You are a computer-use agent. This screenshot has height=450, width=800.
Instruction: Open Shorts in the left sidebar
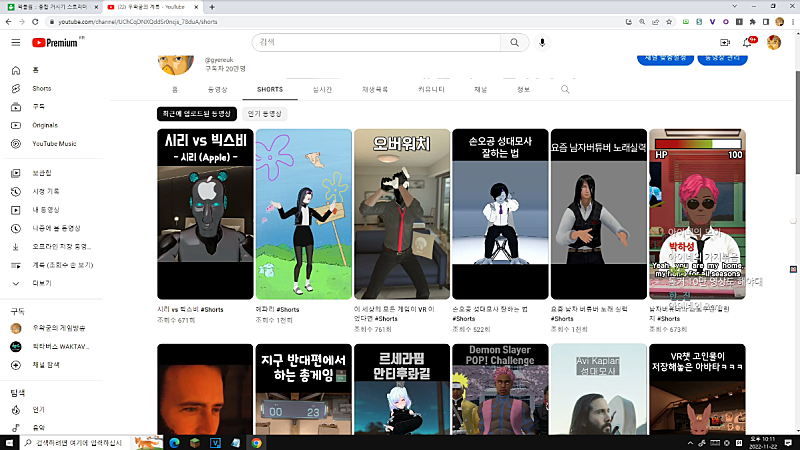point(40,88)
